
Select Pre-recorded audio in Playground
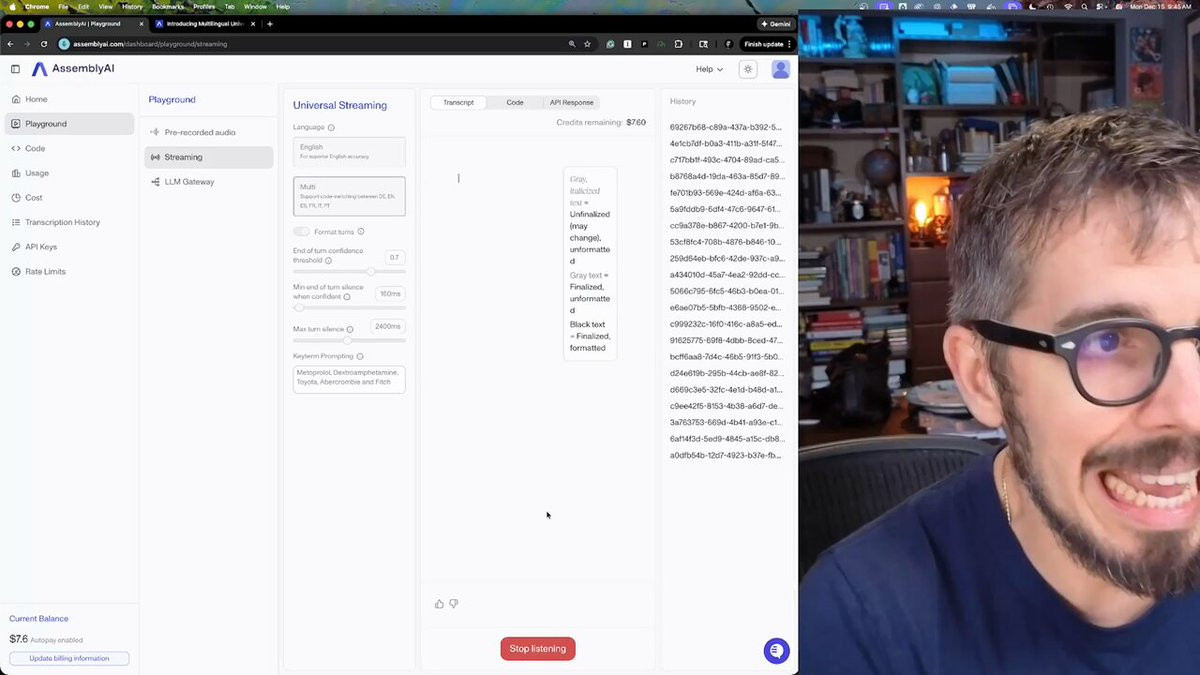click(x=208, y=132)
